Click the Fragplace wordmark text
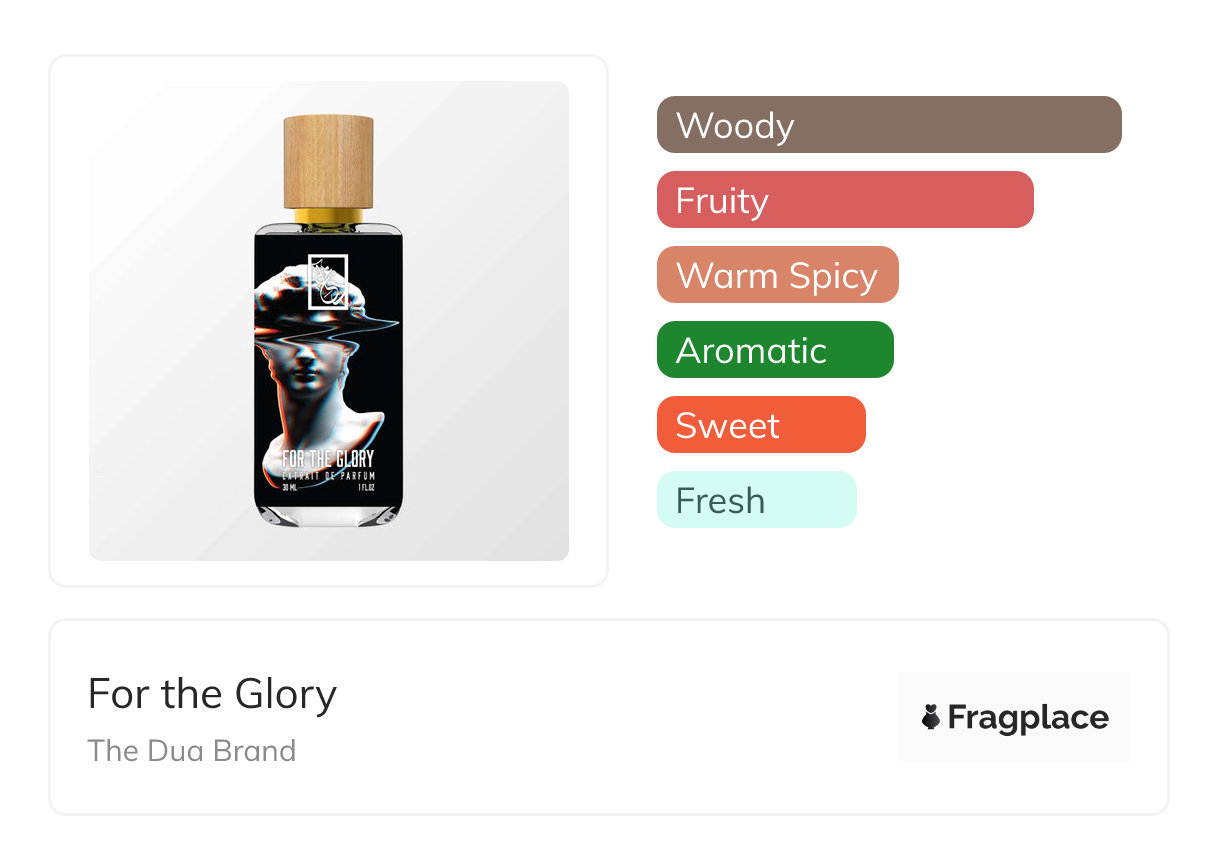Screen dimensions: 1218x864 point(1028,717)
